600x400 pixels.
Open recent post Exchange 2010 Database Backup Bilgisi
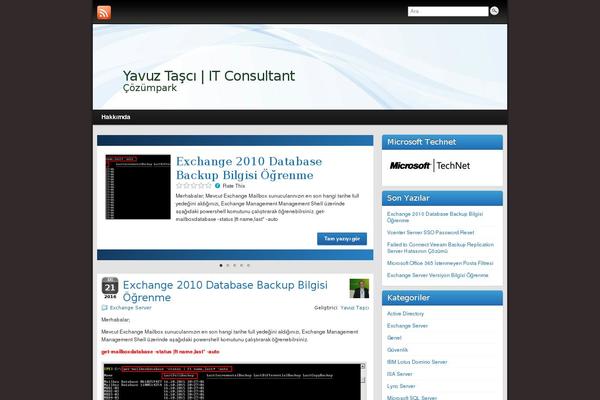click(435, 217)
